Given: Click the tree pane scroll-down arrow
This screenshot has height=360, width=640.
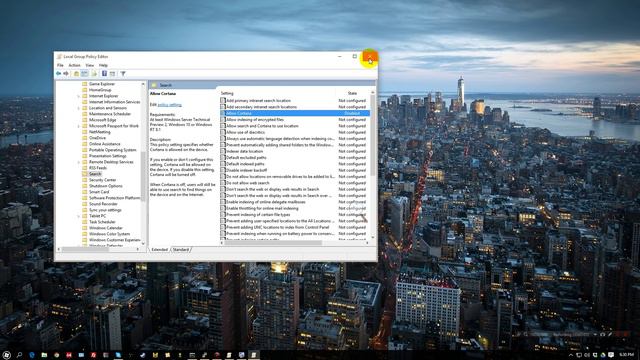Looking at the screenshot, I should 143,244.
